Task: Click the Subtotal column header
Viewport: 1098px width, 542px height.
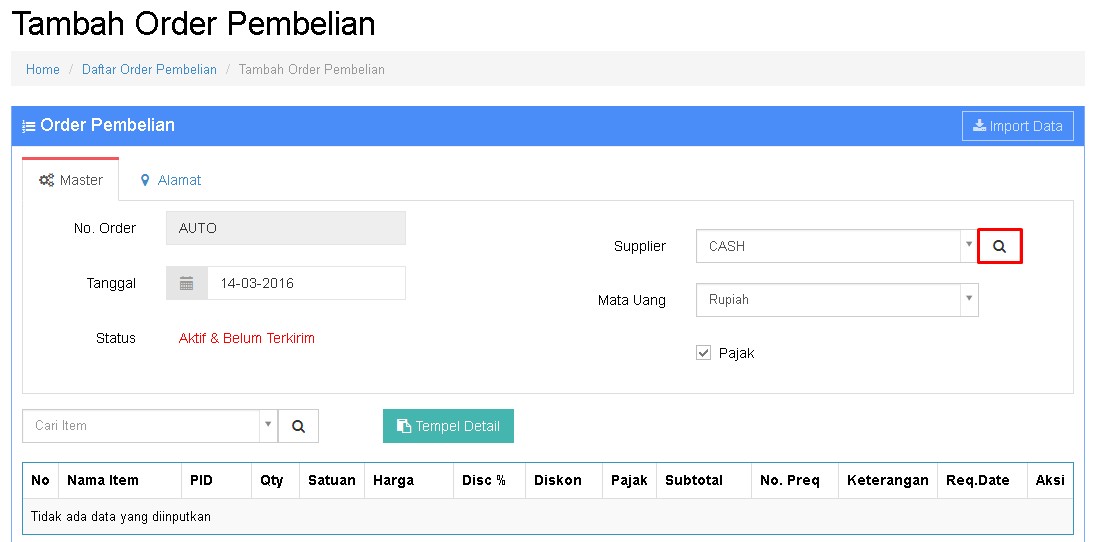Action: (694, 481)
